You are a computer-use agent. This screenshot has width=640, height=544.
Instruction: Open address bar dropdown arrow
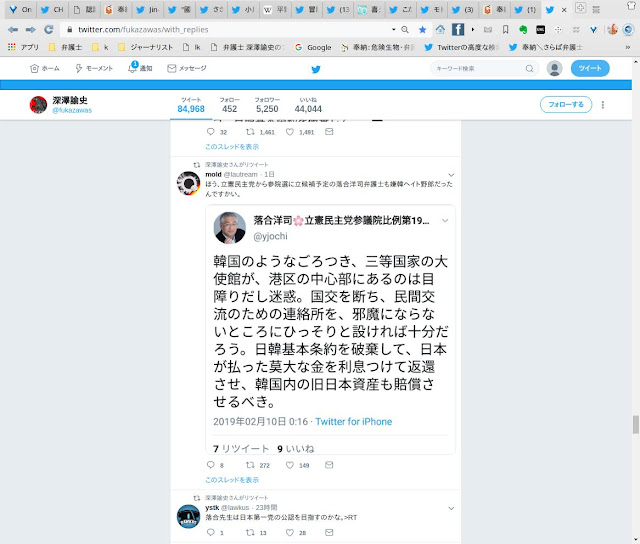393,29
